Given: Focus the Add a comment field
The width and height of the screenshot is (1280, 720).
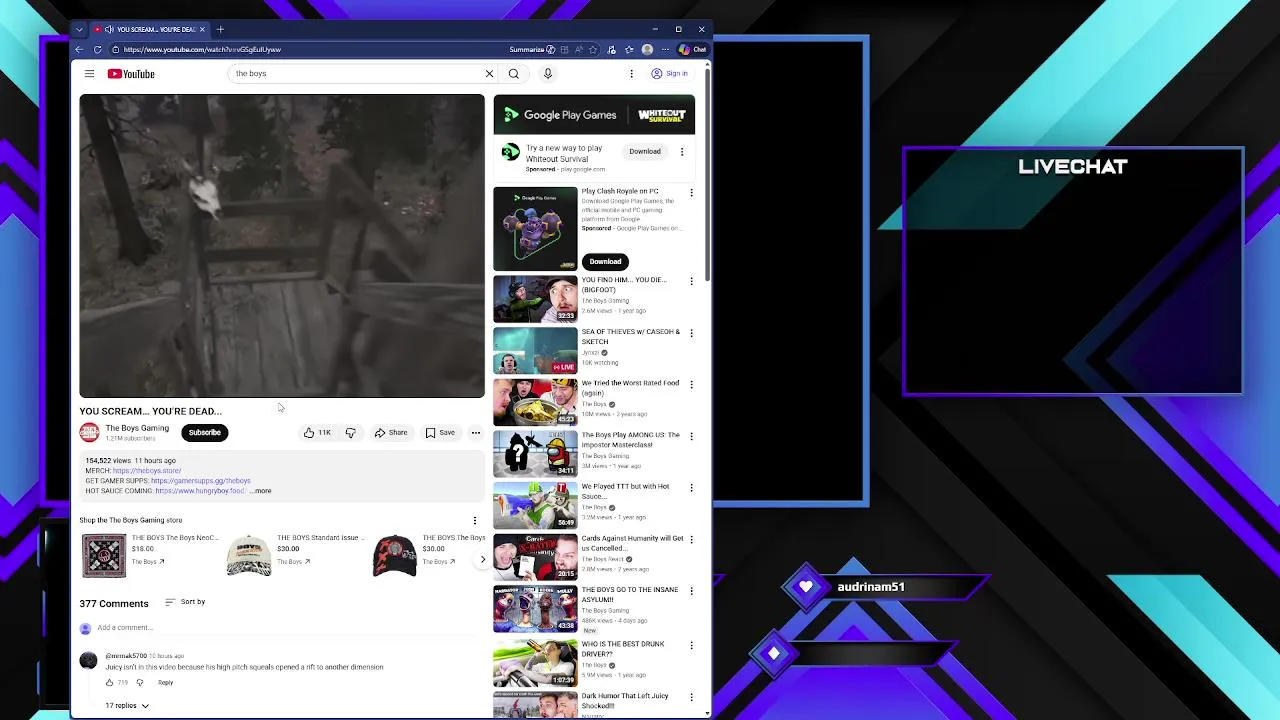Looking at the screenshot, I should point(290,628).
